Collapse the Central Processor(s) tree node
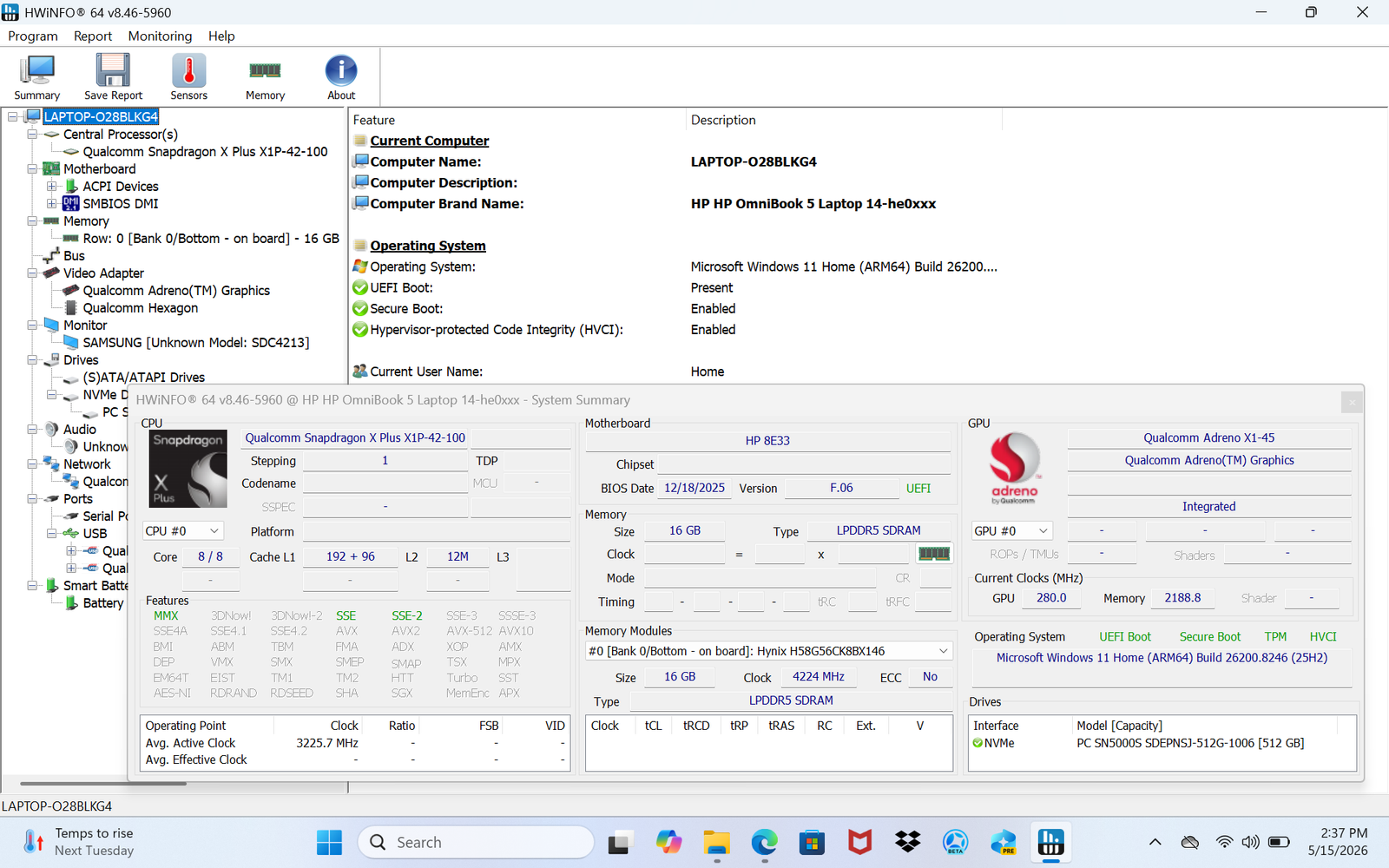Image resolution: width=1389 pixels, height=868 pixels. click(x=32, y=135)
